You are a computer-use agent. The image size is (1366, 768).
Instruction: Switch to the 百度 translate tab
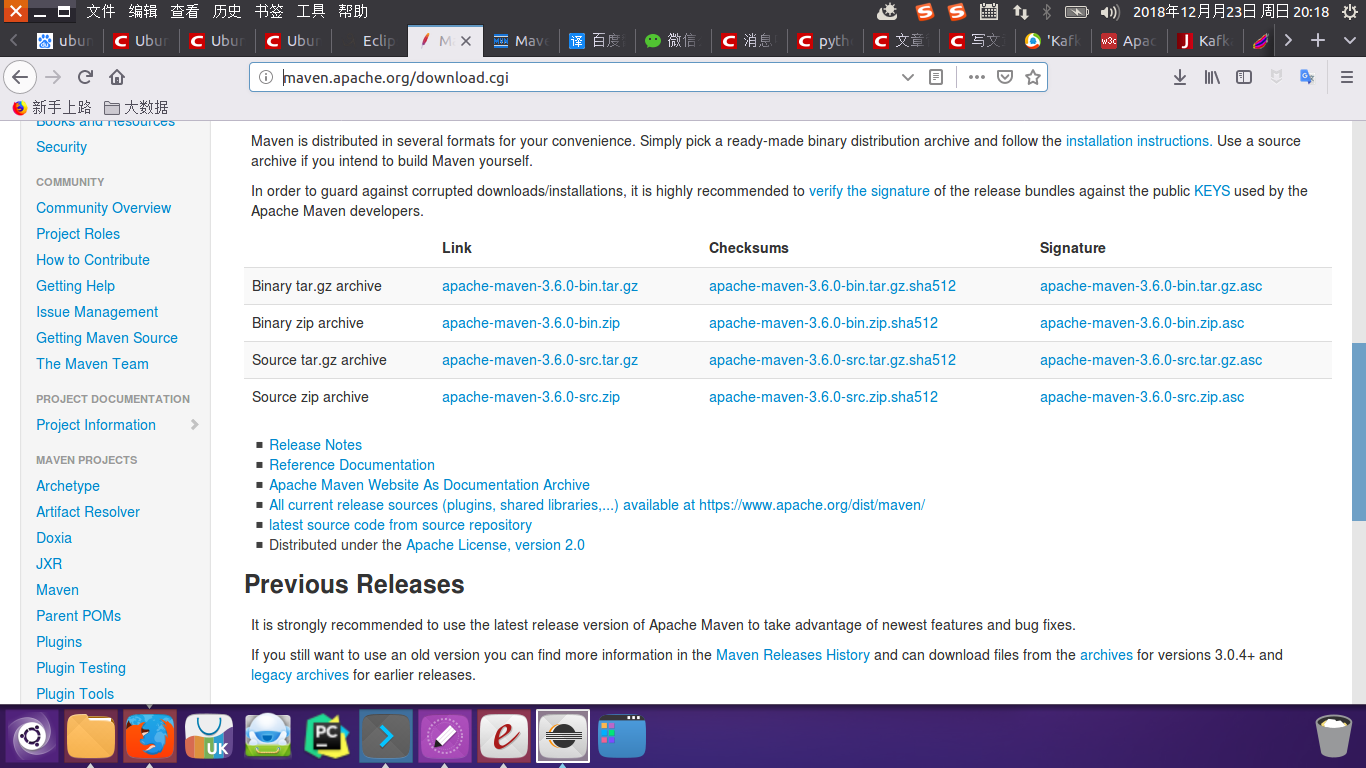tap(597, 41)
